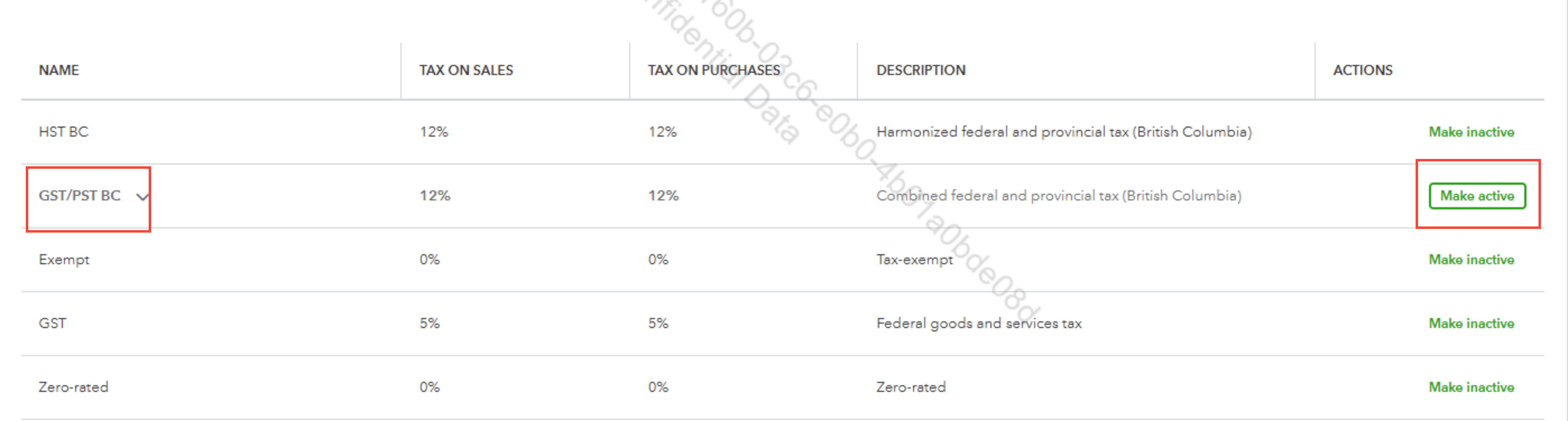Select the GST row name
This screenshot has width=1568, height=421.
pos(52,324)
